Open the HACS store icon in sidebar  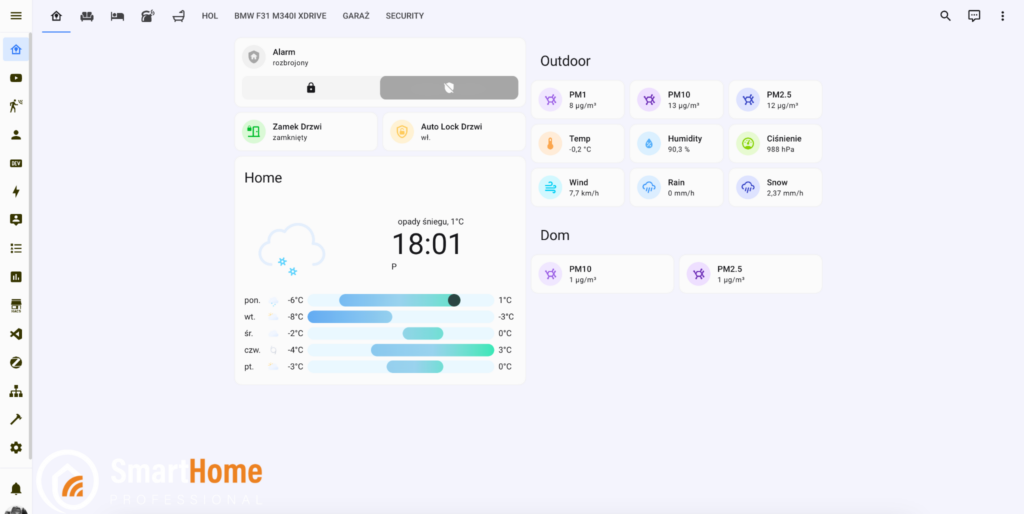[16, 305]
